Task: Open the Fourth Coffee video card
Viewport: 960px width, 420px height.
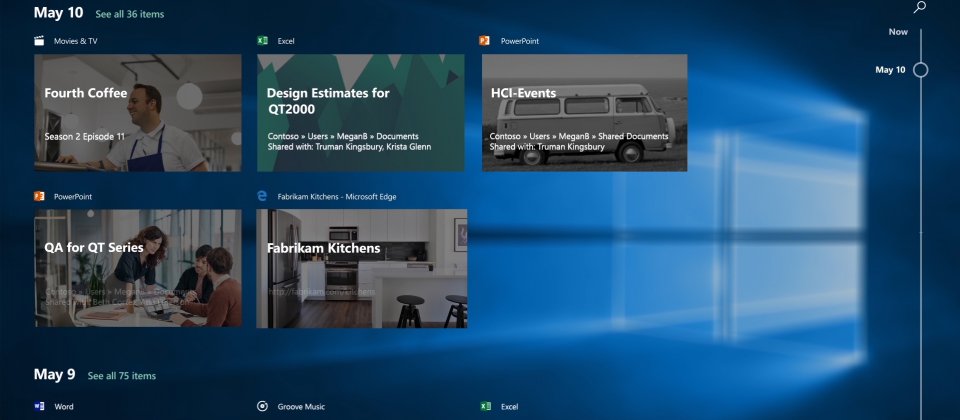Action: (138, 113)
